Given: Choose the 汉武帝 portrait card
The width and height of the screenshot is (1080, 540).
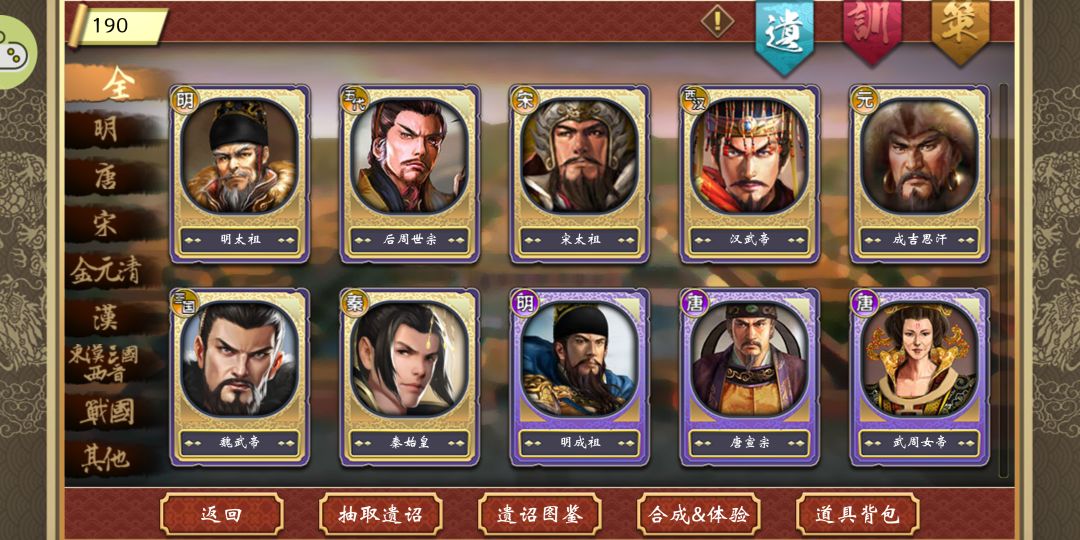Looking at the screenshot, I should (749, 174).
